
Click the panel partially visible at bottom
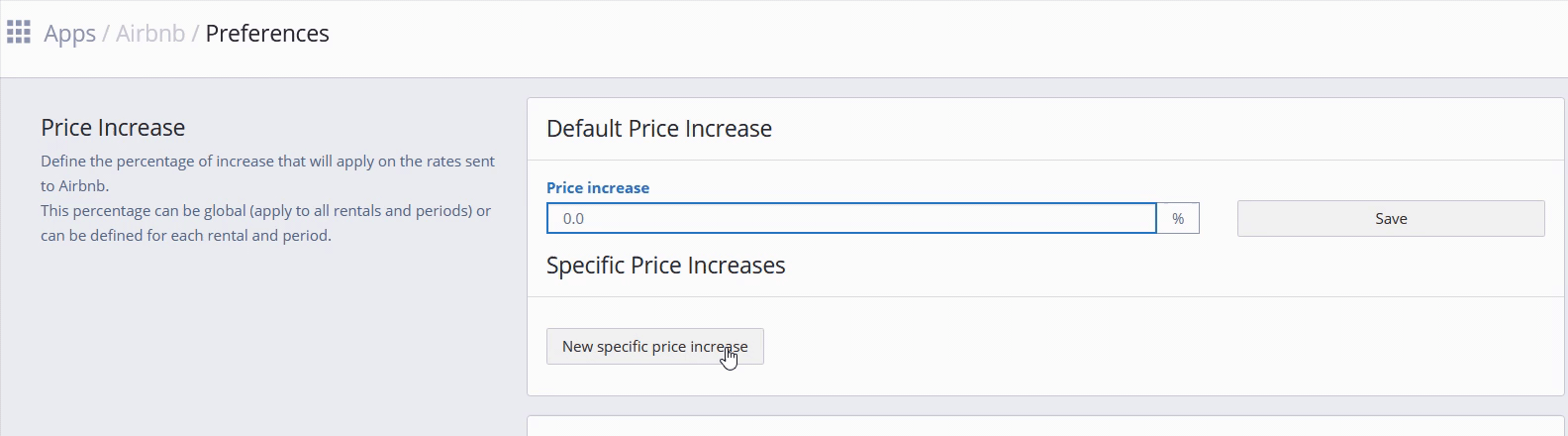(x=1044, y=426)
